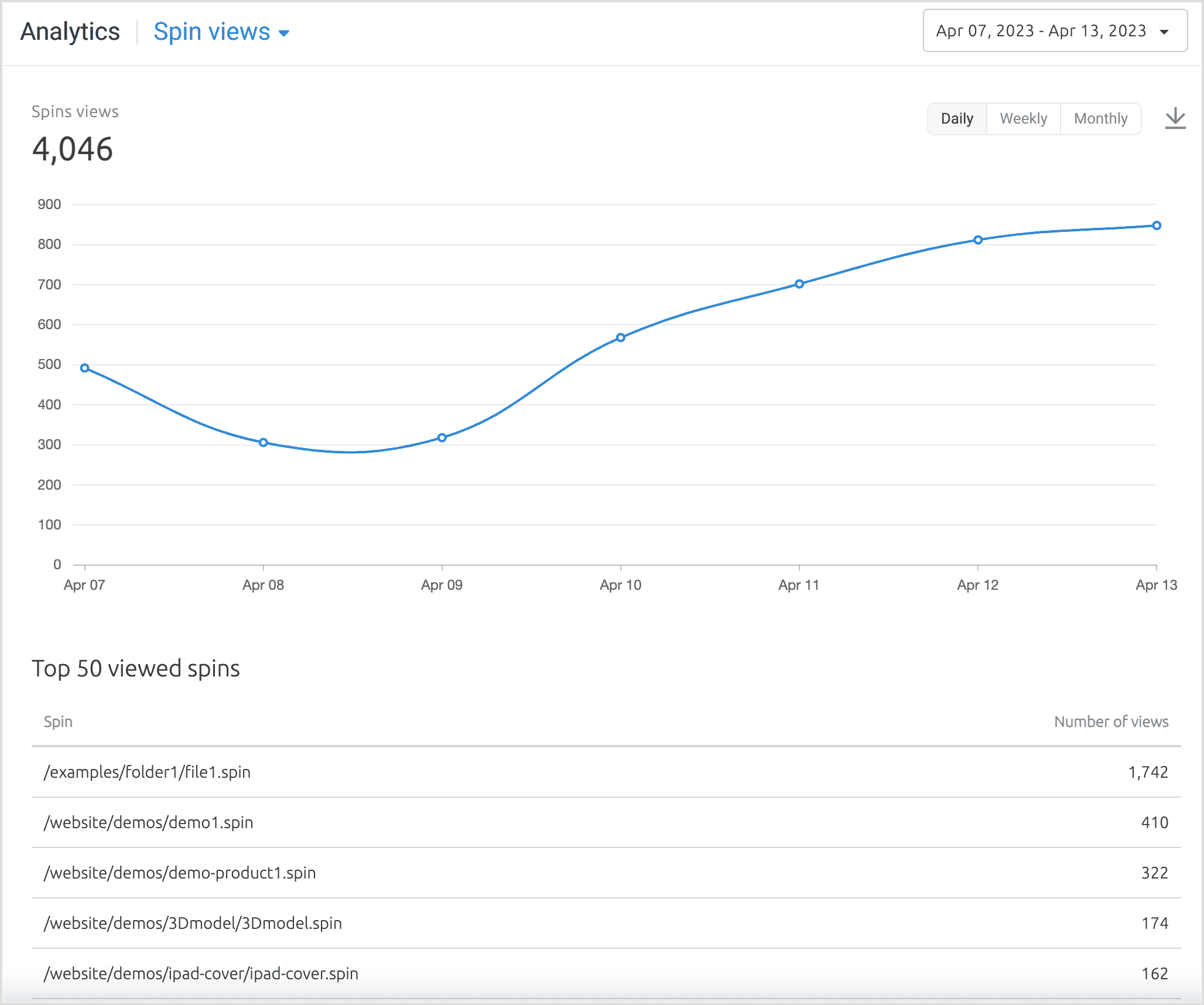Click the /website/demos/demo1.spin row
Viewport: 1204px width, 1005px height.
pyautogui.click(x=606, y=822)
